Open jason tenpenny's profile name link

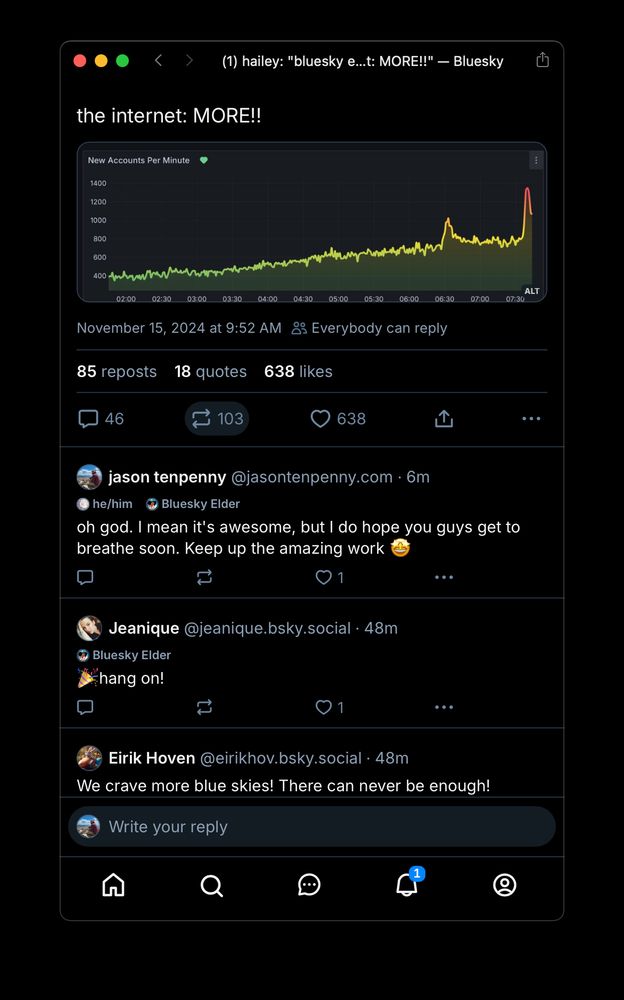point(167,477)
